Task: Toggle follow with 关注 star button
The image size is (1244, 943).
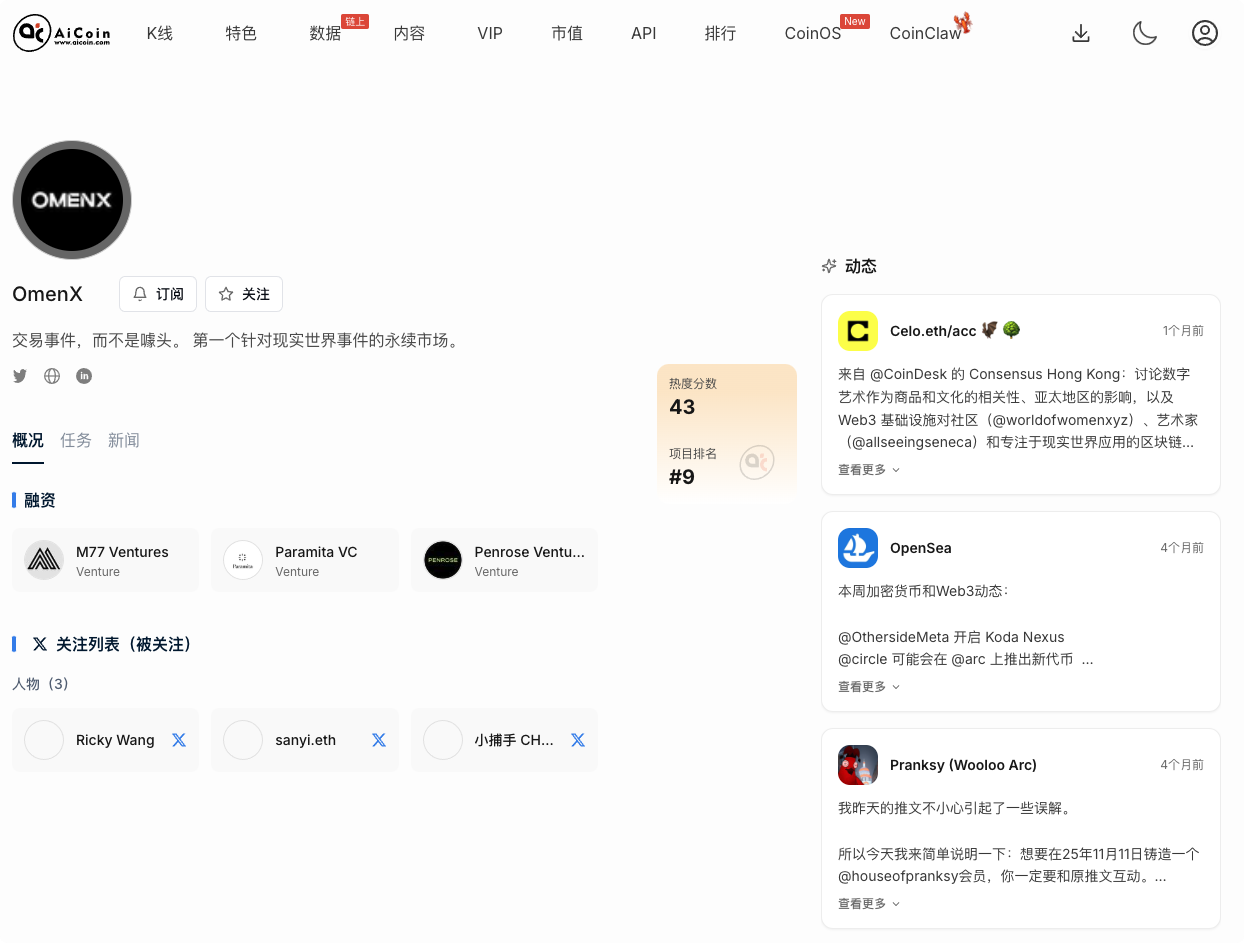Action: 244,294
